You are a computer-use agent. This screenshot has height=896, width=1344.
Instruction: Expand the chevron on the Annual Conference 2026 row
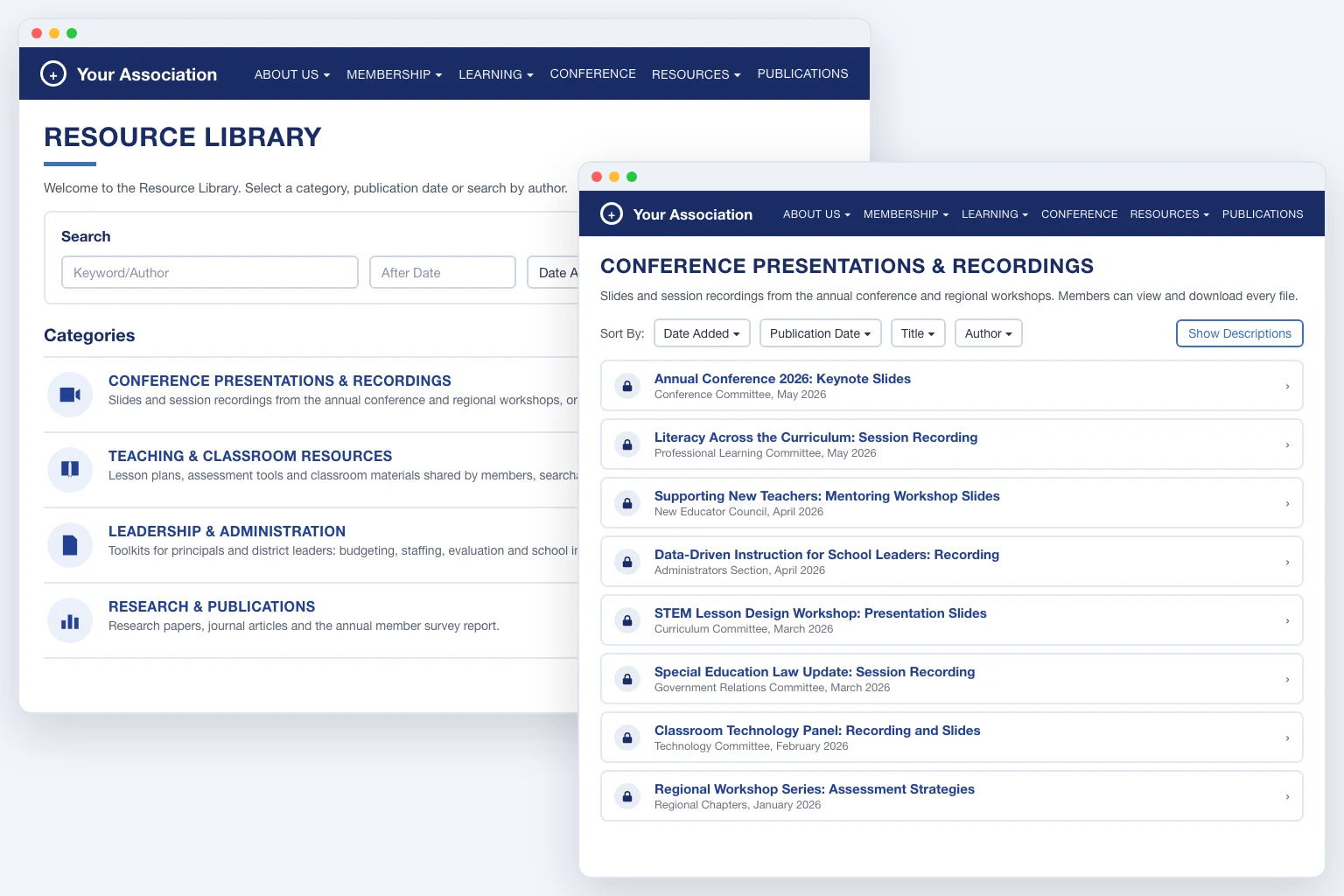[x=1287, y=386]
